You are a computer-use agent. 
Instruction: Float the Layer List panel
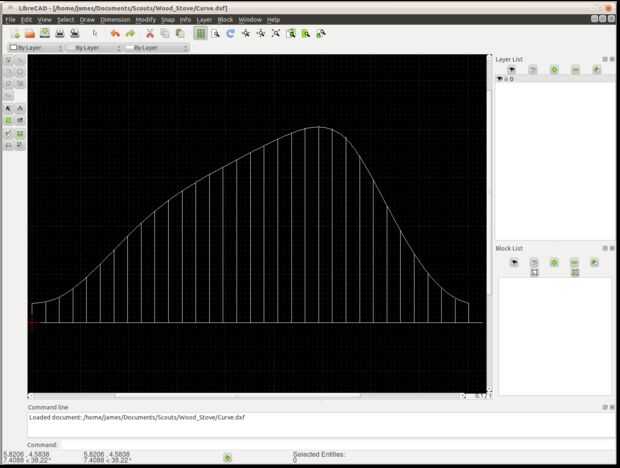point(605,59)
